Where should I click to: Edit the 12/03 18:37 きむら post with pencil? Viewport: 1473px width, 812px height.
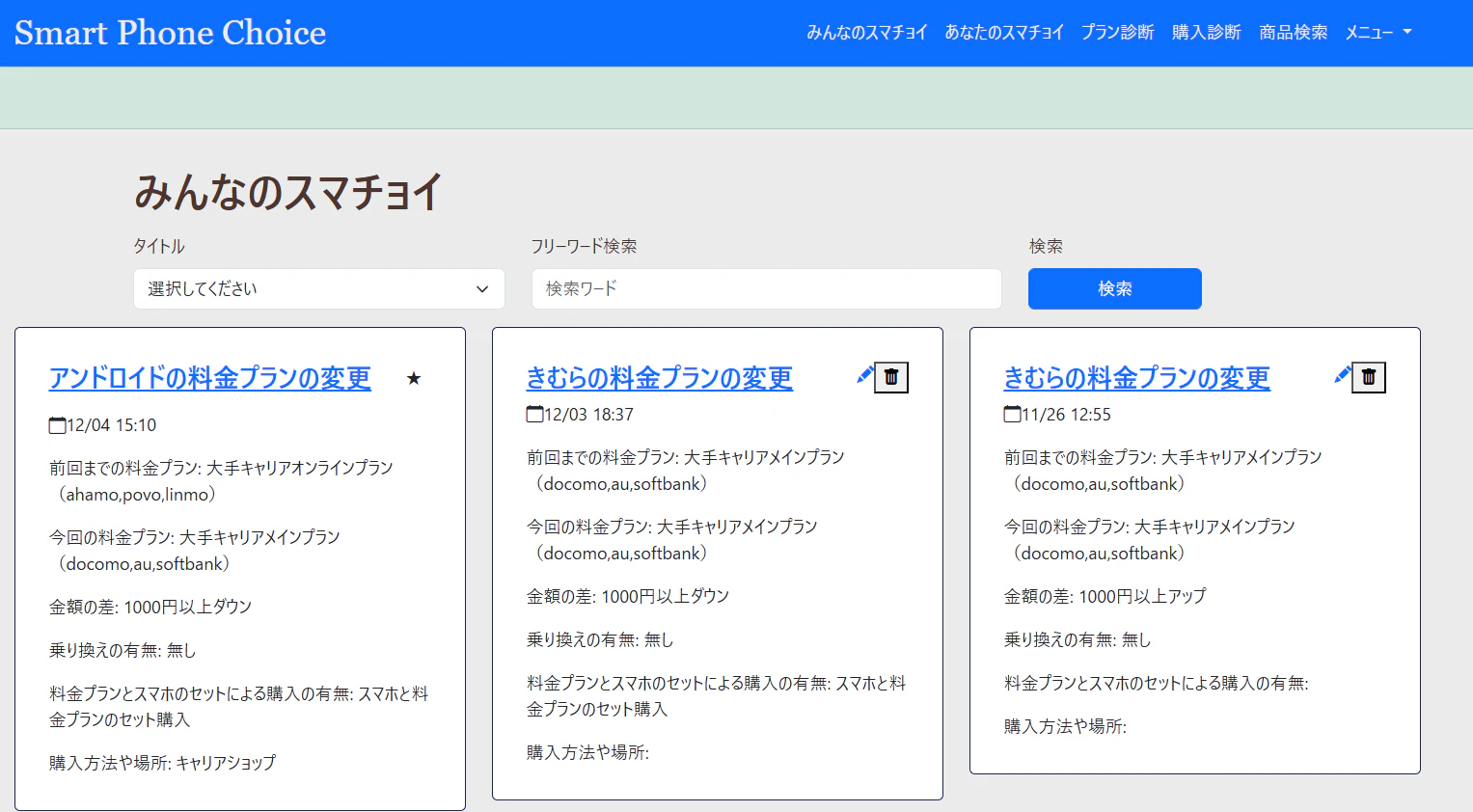click(x=865, y=375)
